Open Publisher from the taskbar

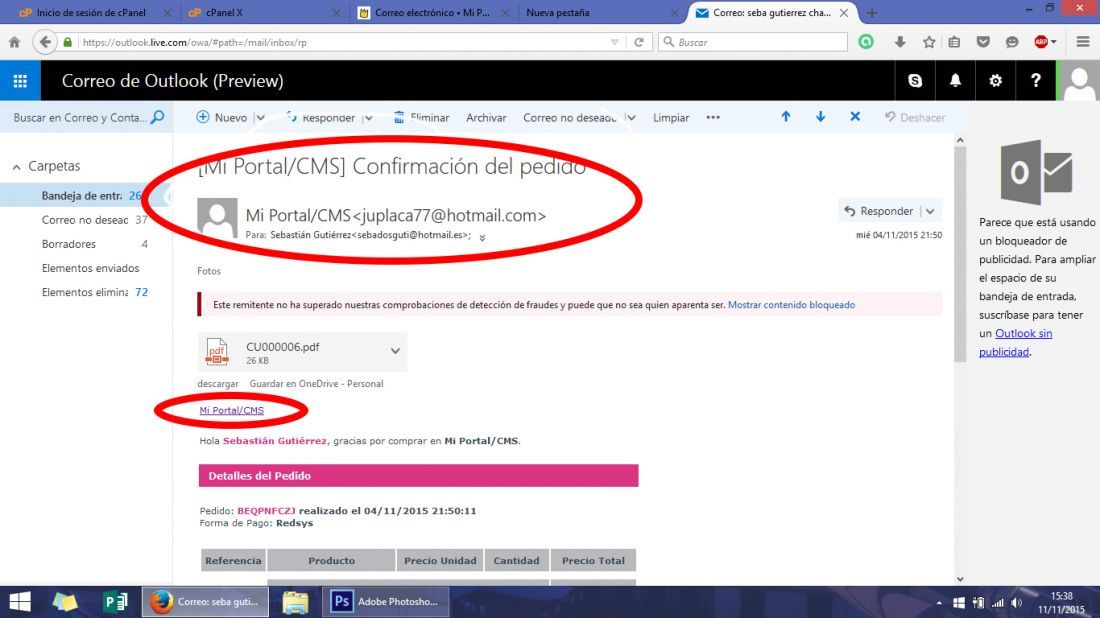(x=115, y=602)
